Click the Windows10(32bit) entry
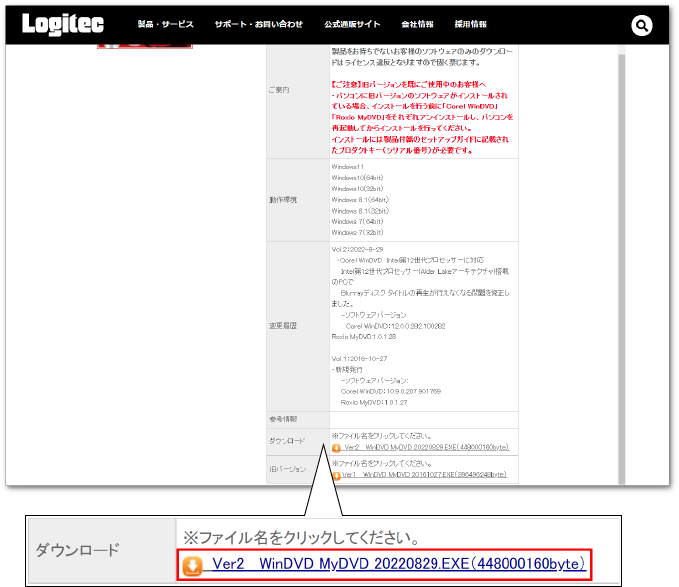 357,189
